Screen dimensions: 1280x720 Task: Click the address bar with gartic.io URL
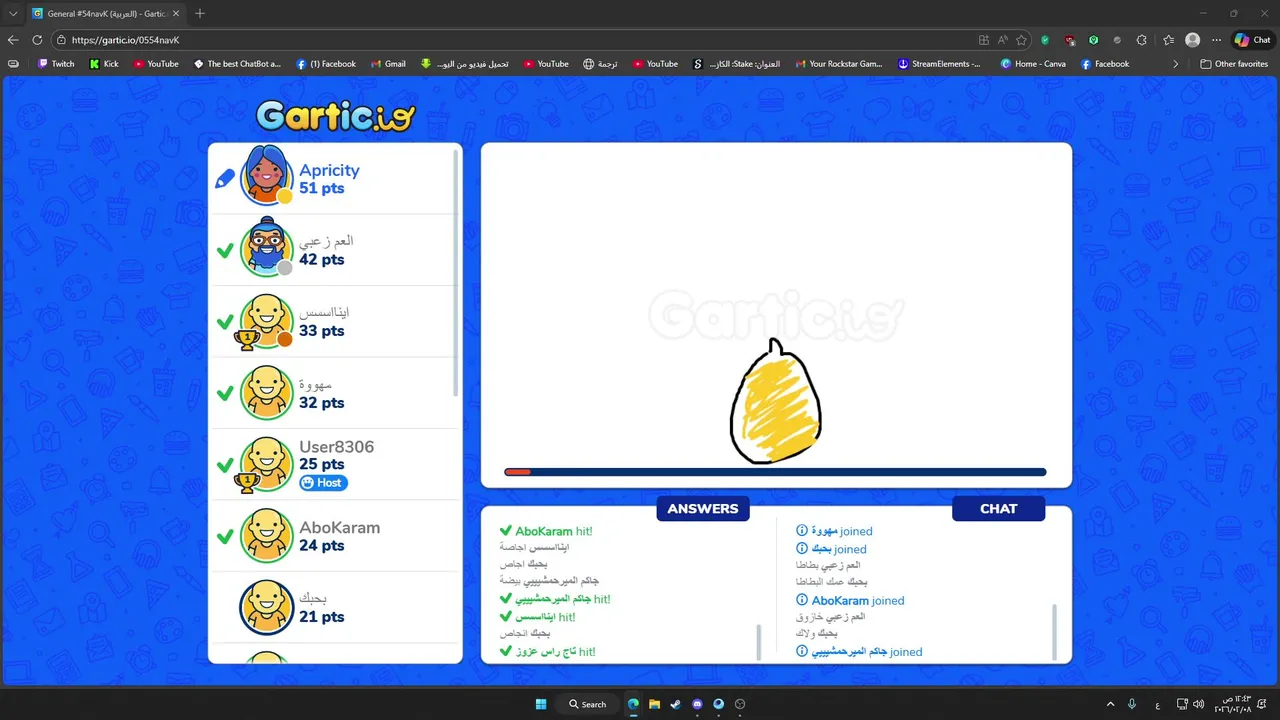pos(540,40)
